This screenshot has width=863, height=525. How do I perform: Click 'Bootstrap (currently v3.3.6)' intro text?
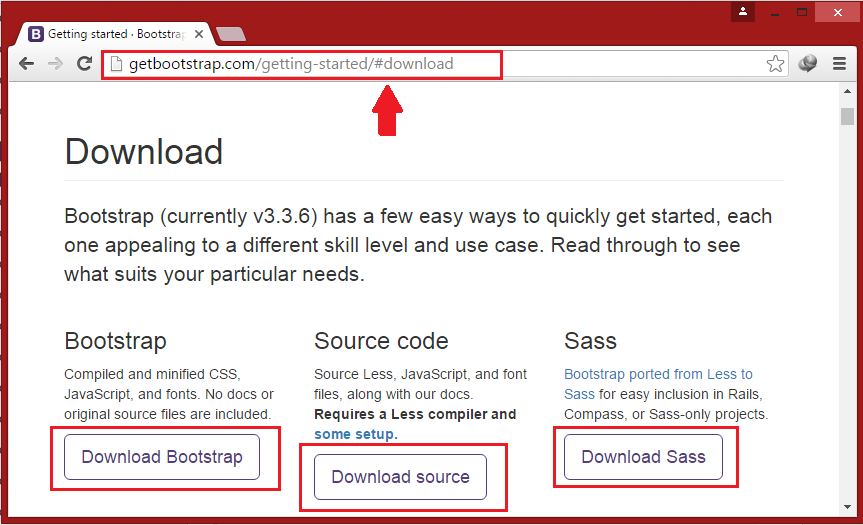pos(191,216)
